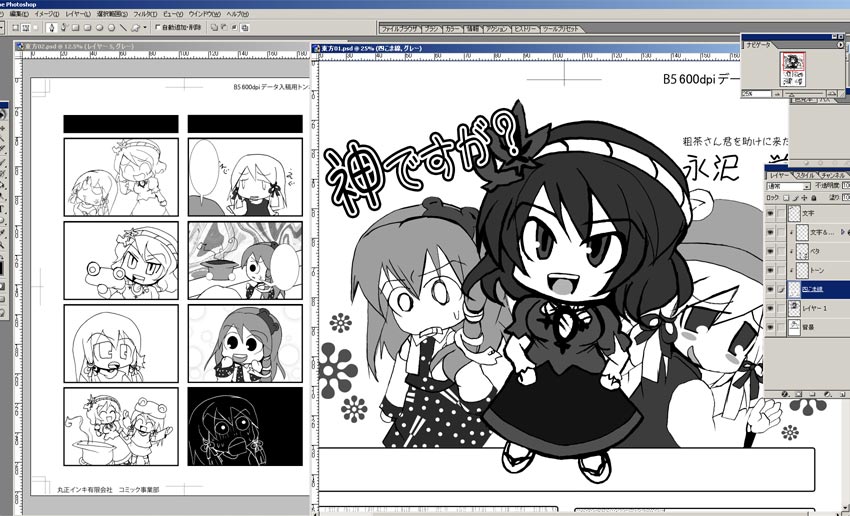Screen dimensions: 850x516
Task: Select the レイヤー 1 layer row
Action: (818, 308)
